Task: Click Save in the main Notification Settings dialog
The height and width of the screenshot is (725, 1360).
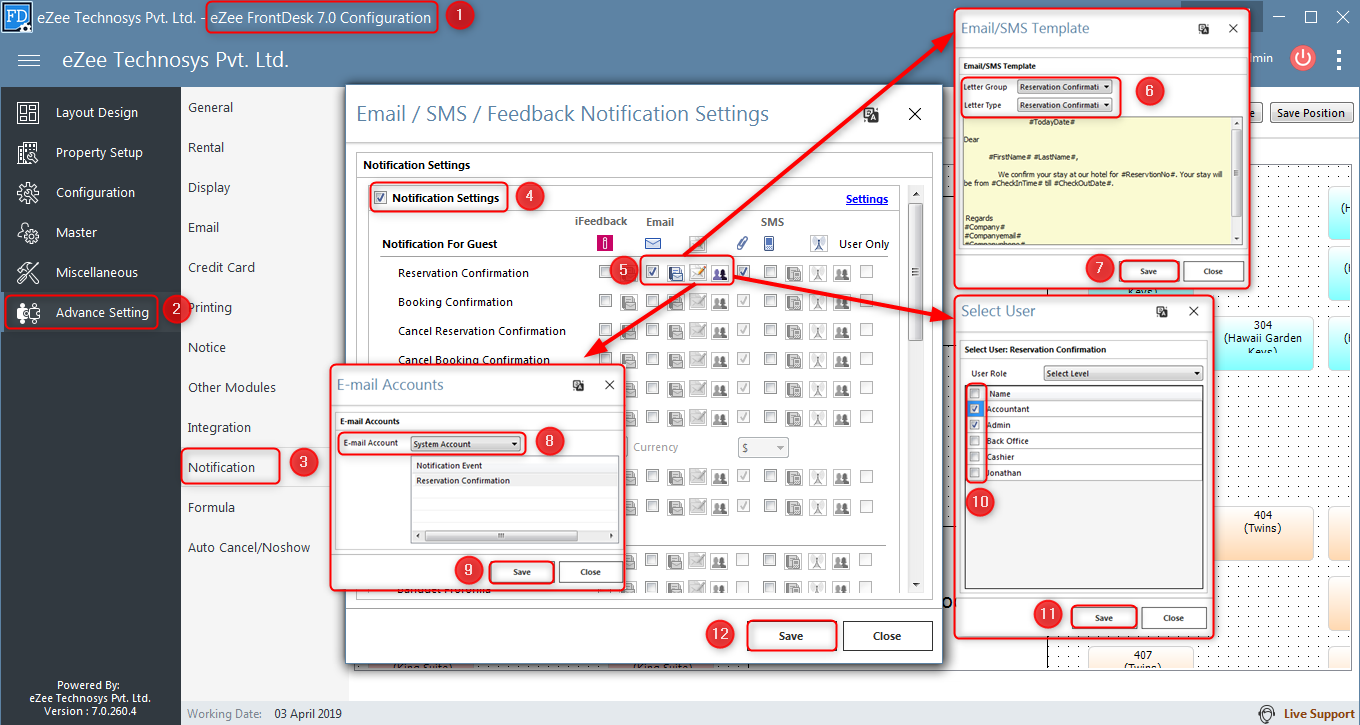Action: pos(791,636)
